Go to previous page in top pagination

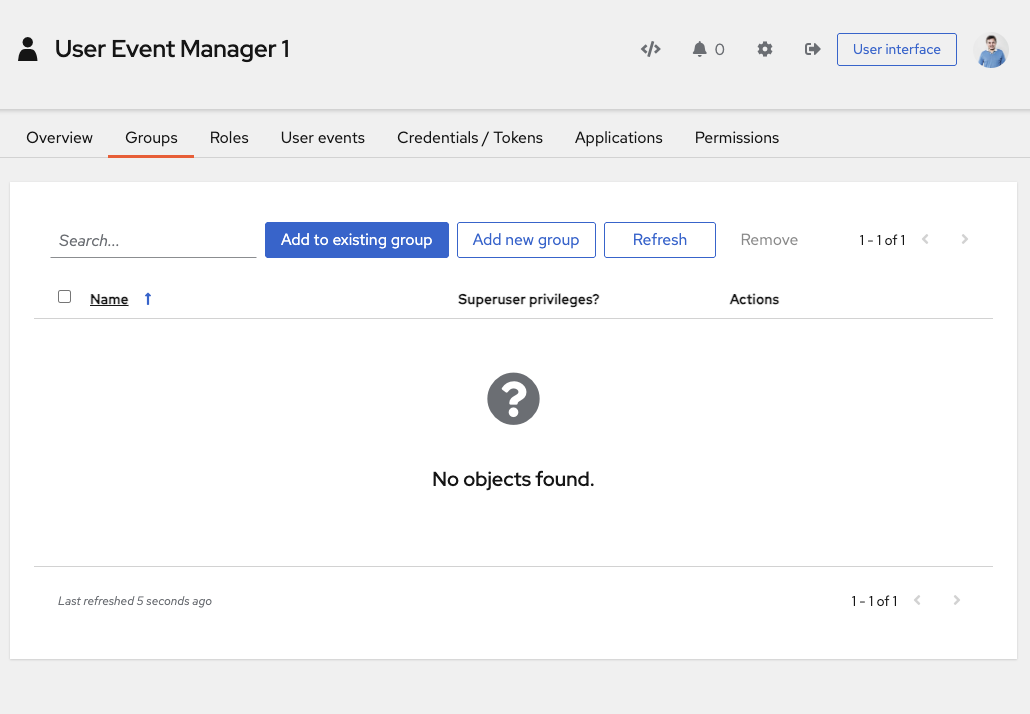[926, 240]
